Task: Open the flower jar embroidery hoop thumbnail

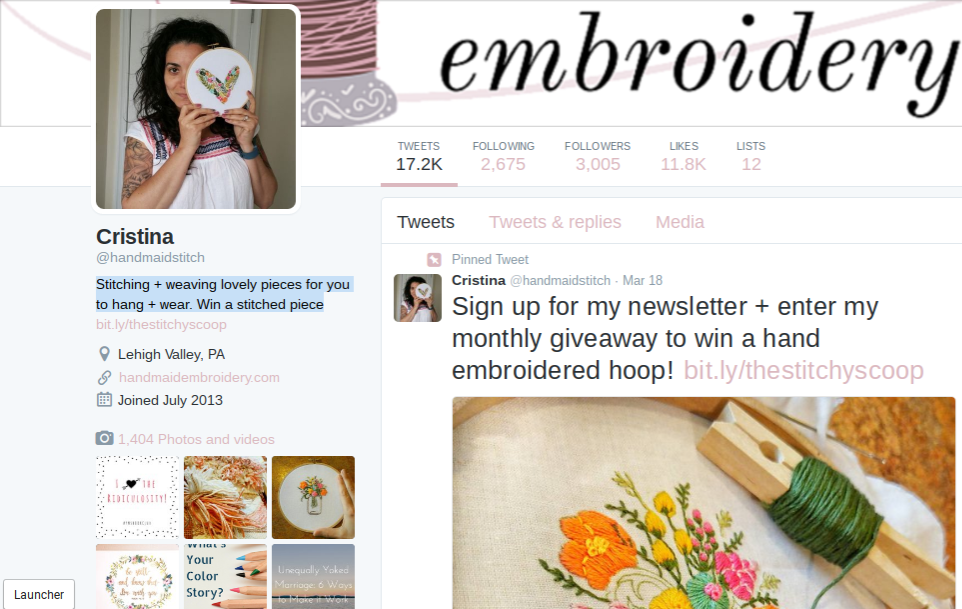Action: pos(313,497)
